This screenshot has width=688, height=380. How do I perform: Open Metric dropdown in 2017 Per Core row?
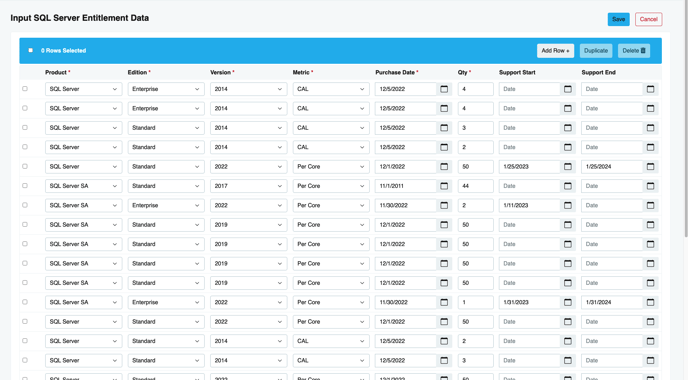coord(331,186)
